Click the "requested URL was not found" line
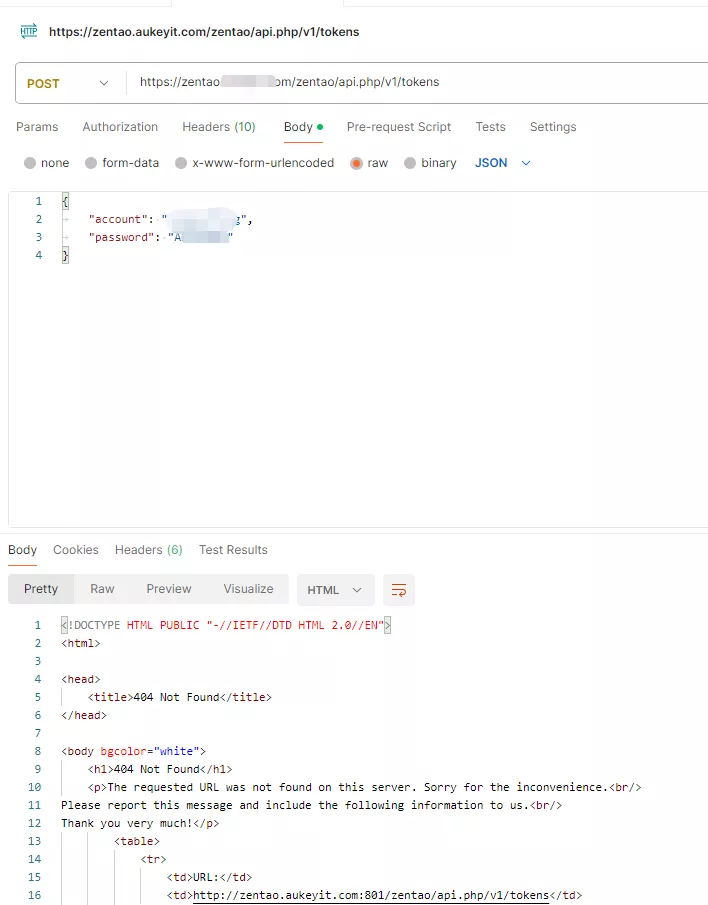 pyautogui.click(x=364, y=787)
